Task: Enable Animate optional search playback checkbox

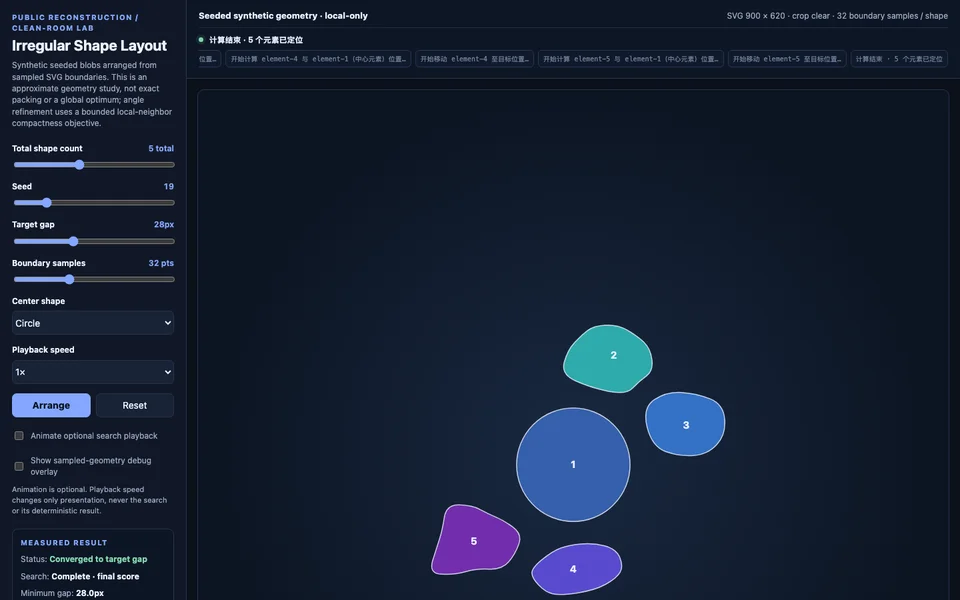Action: tap(19, 436)
